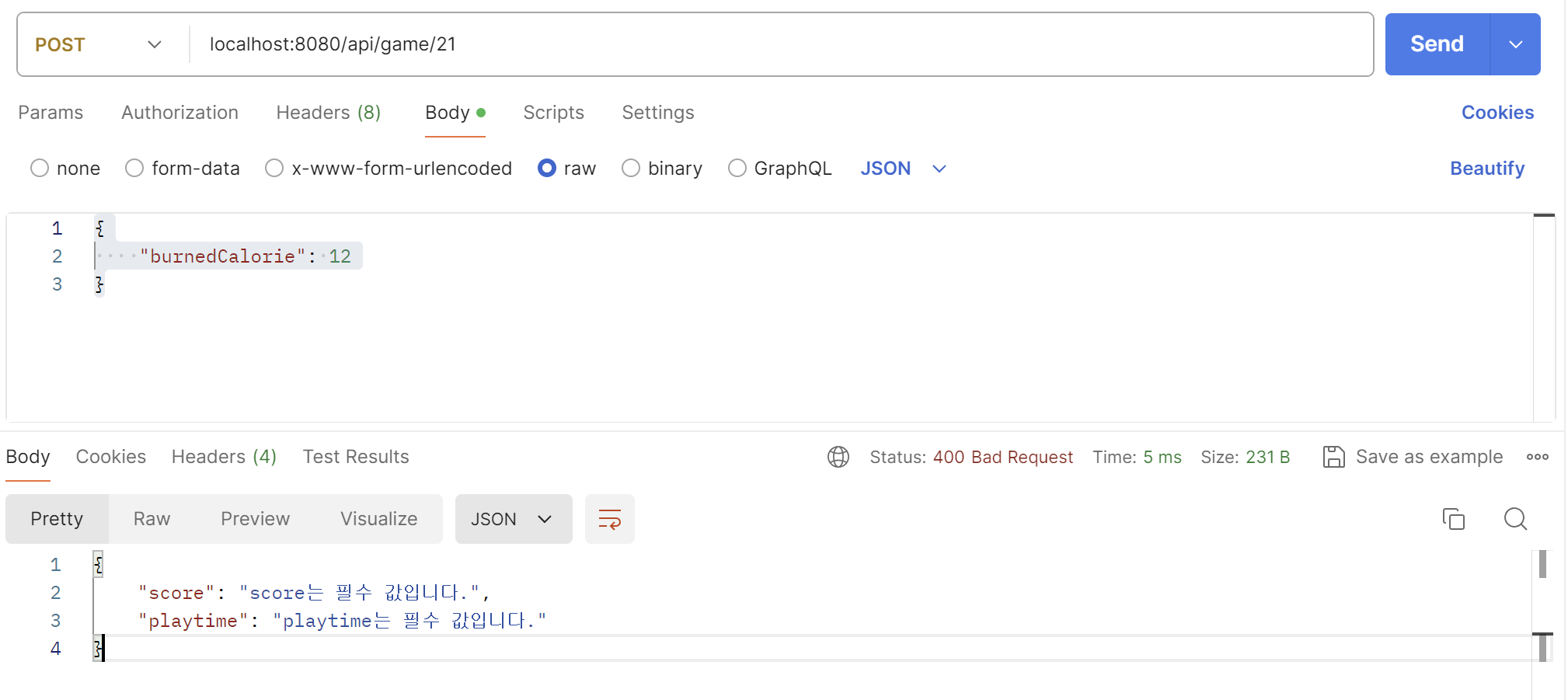Open more response options menu
Screen dimensions: 1568x700
click(1537, 457)
